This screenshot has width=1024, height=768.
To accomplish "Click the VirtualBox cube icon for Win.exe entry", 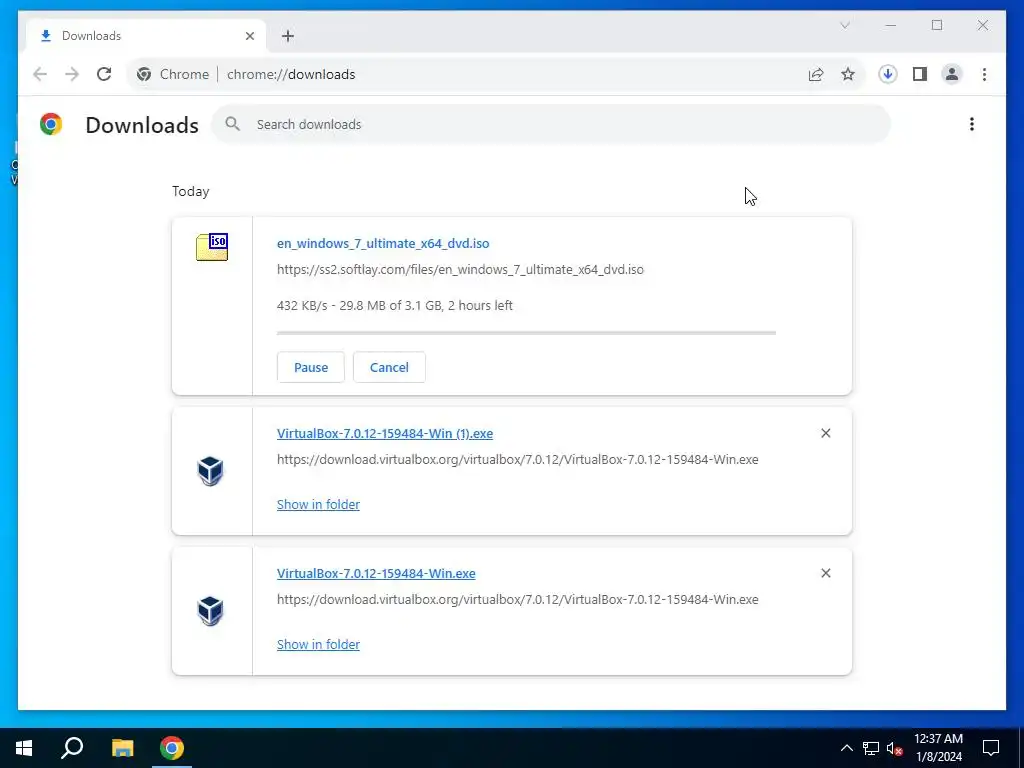I will (x=210, y=611).
